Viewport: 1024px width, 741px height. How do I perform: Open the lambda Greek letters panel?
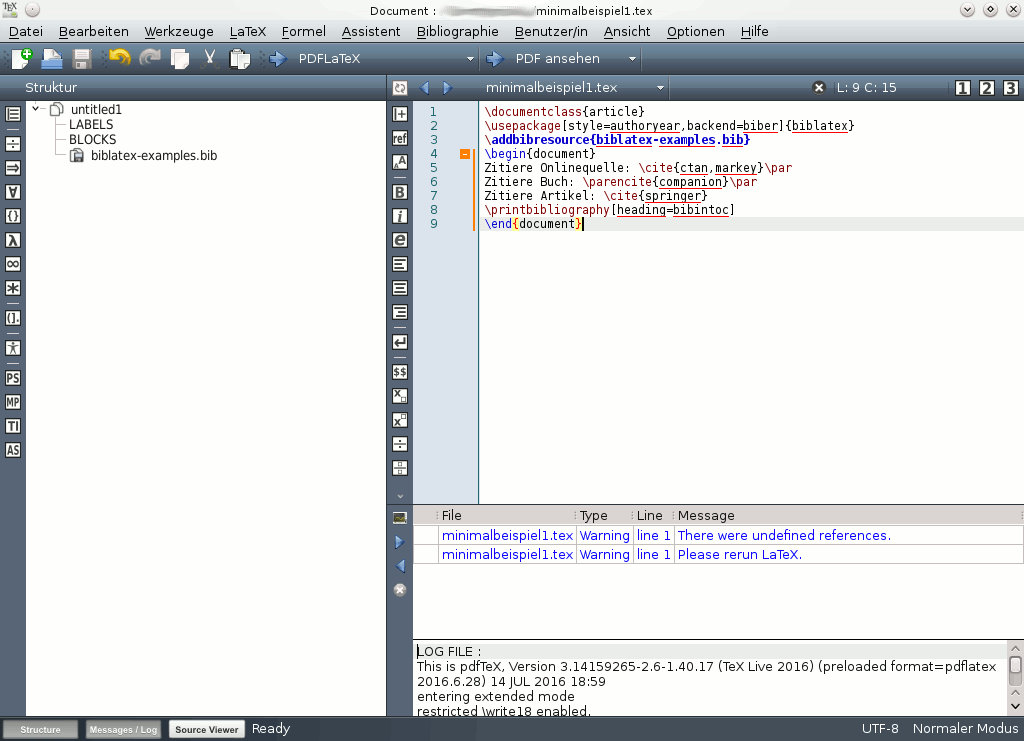[12, 240]
